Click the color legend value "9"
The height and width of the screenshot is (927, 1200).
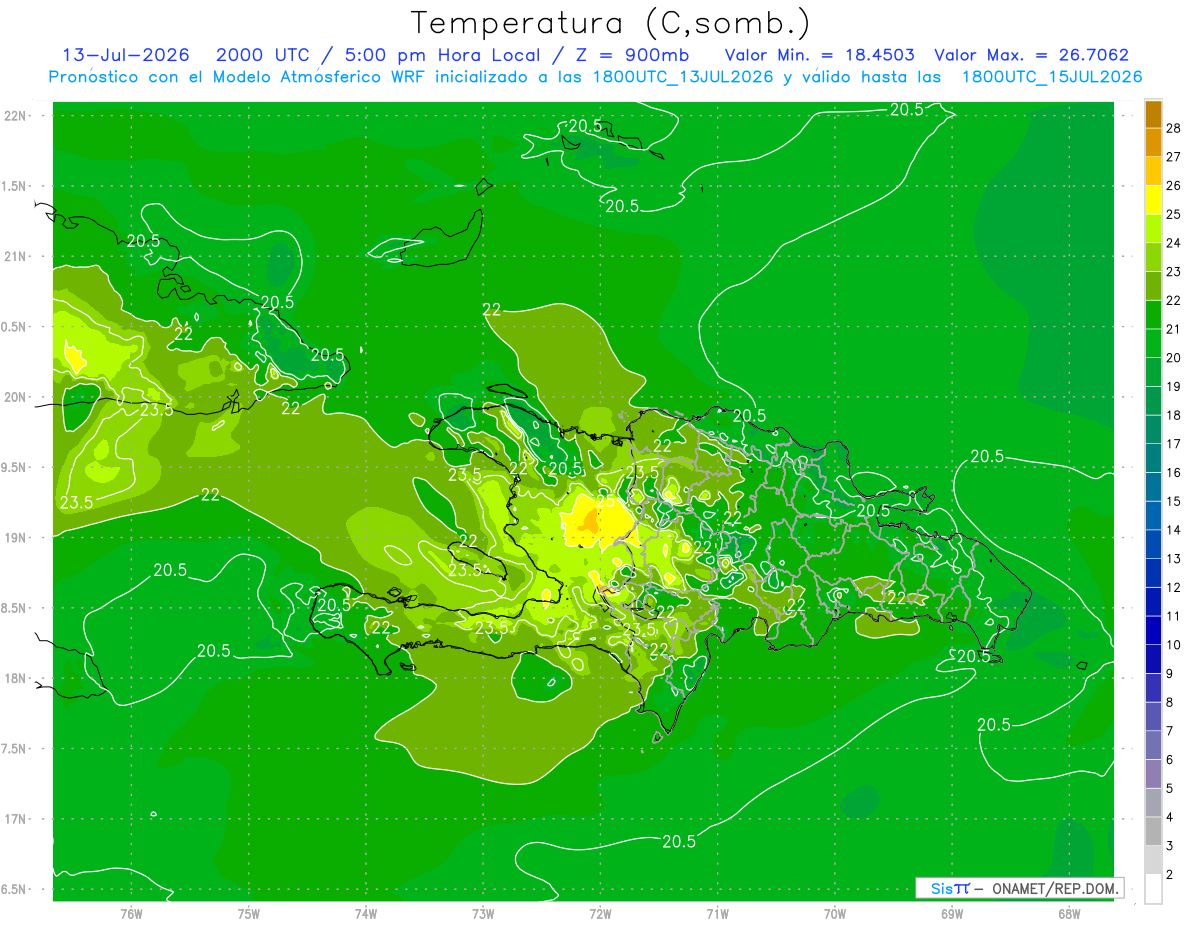[1170, 674]
